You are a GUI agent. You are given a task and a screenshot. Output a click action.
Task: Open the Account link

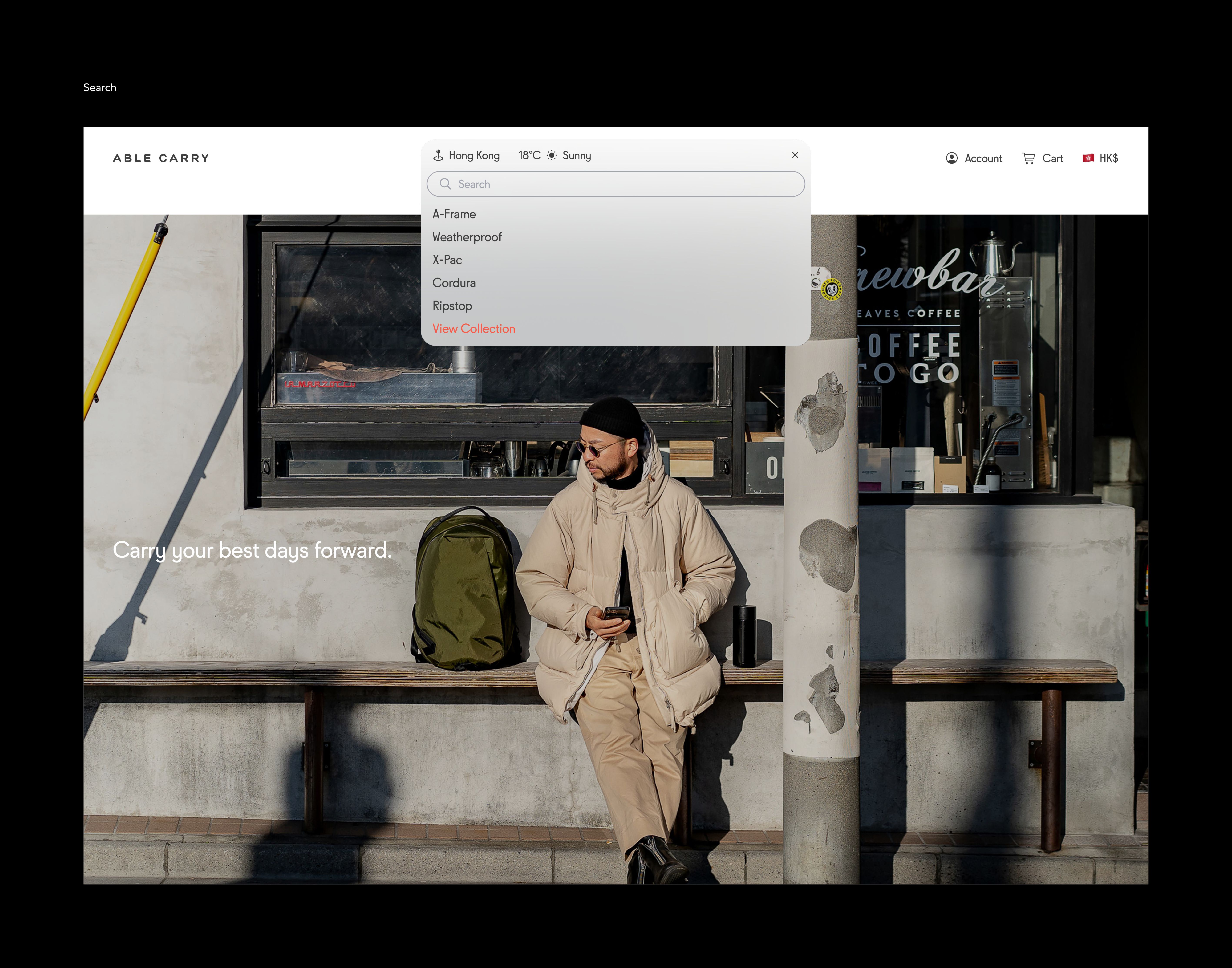click(x=984, y=159)
